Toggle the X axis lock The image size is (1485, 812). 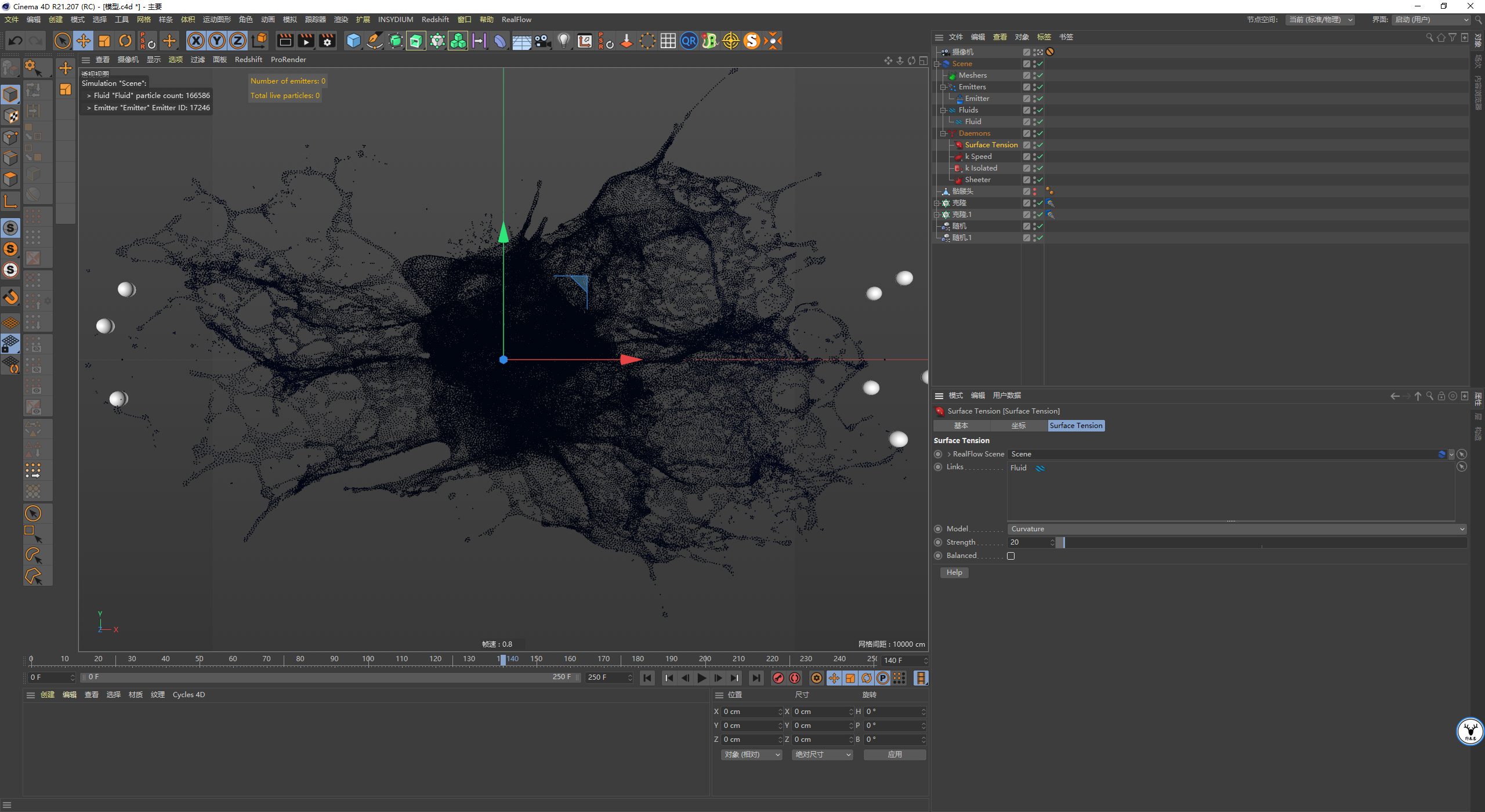[196, 41]
